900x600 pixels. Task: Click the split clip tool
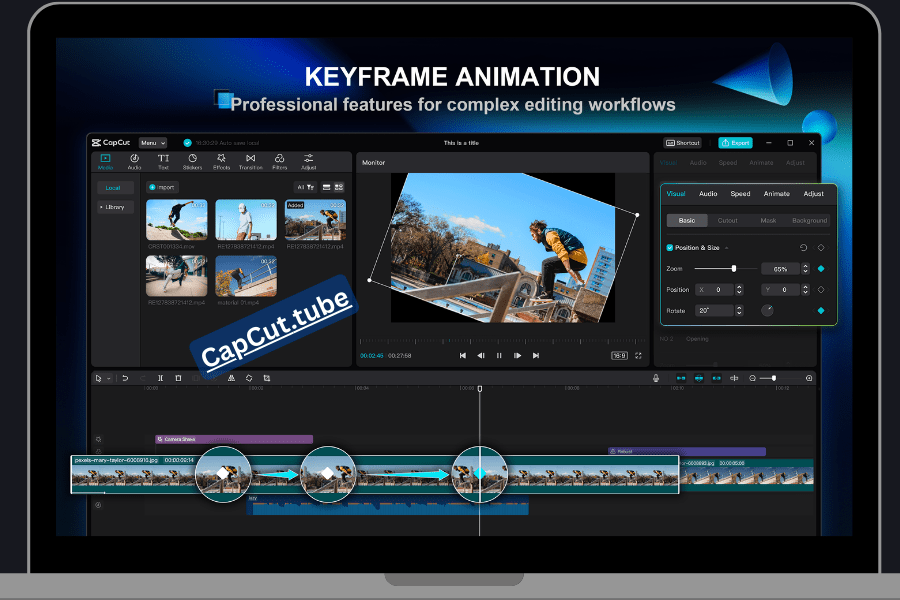pos(161,378)
